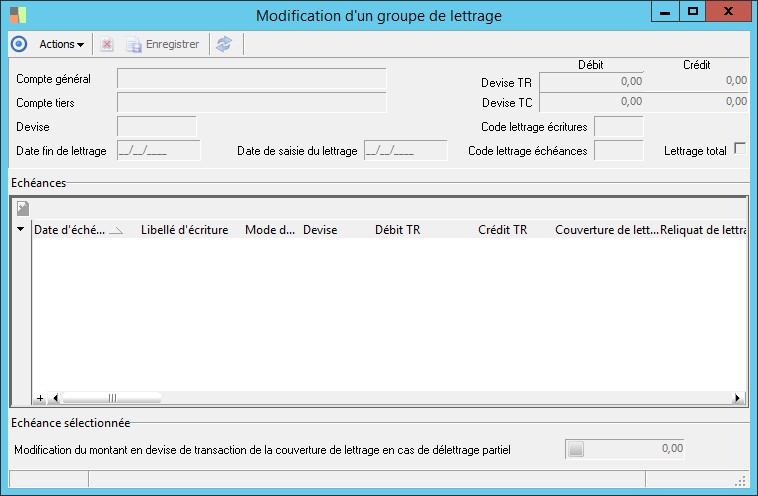
Task: Click the red X delete icon
Action: pos(107,44)
